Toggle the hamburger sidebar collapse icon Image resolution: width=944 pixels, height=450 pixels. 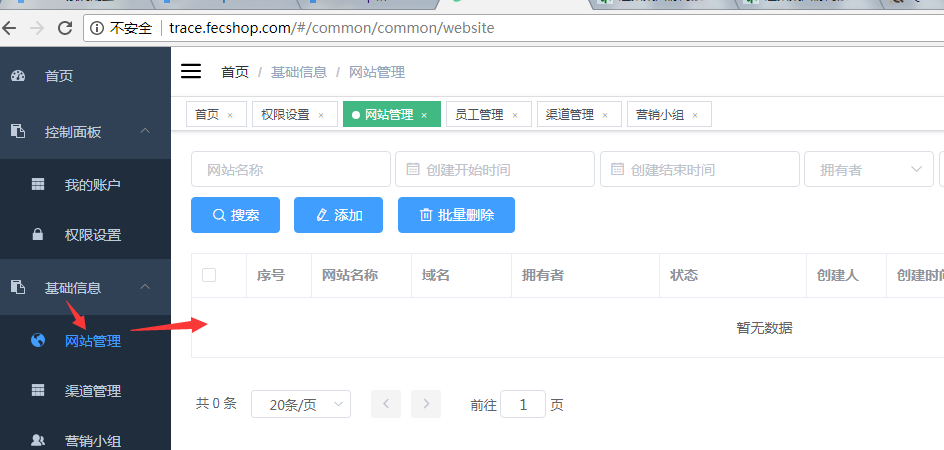tap(191, 71)
